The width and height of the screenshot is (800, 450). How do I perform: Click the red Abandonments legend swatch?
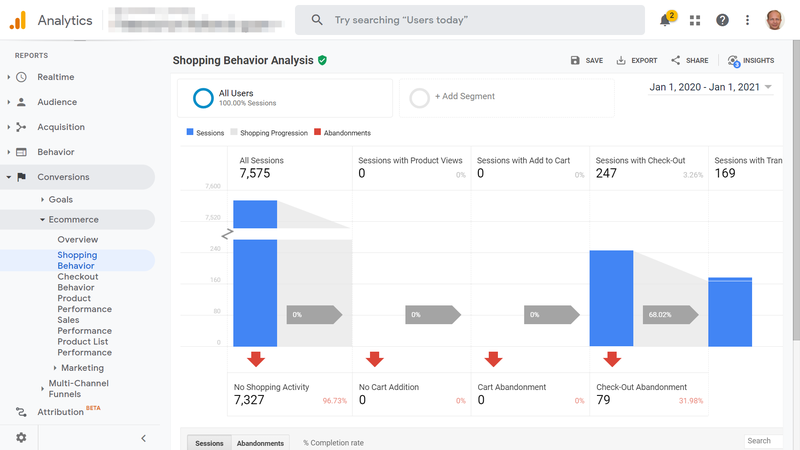(317, 132)
